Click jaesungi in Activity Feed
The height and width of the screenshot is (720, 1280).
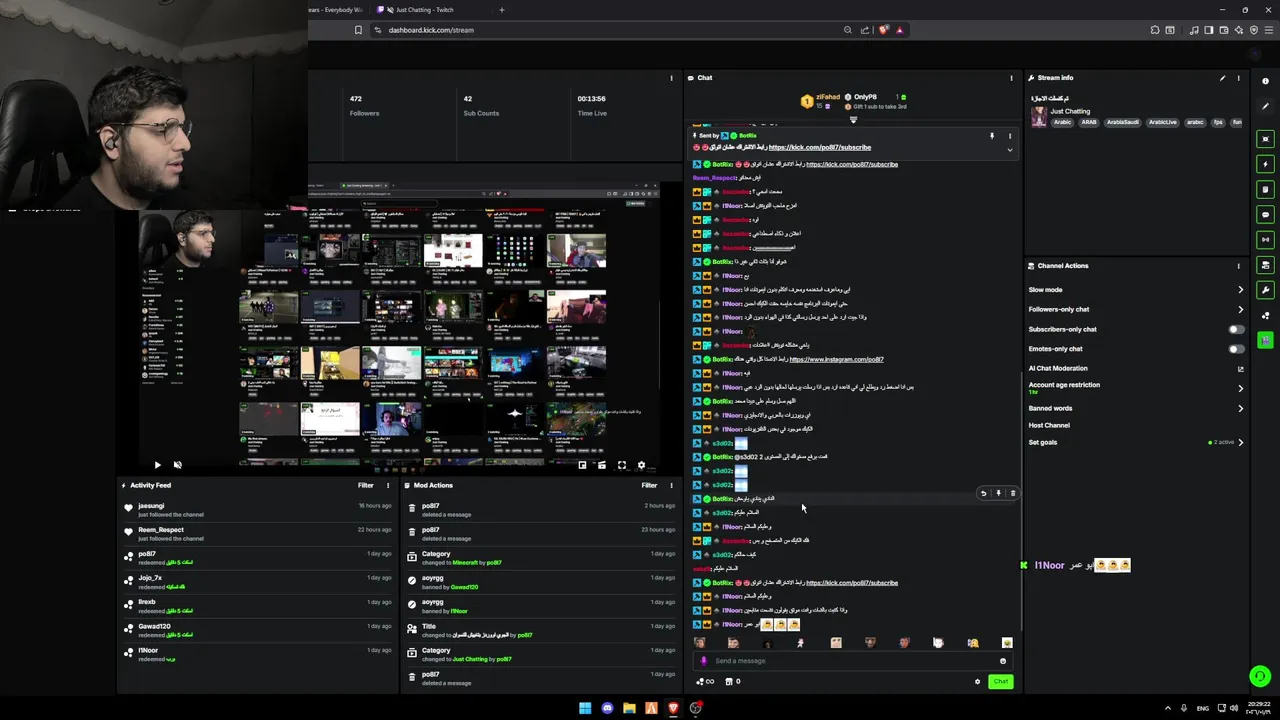[x=151, y=506]
